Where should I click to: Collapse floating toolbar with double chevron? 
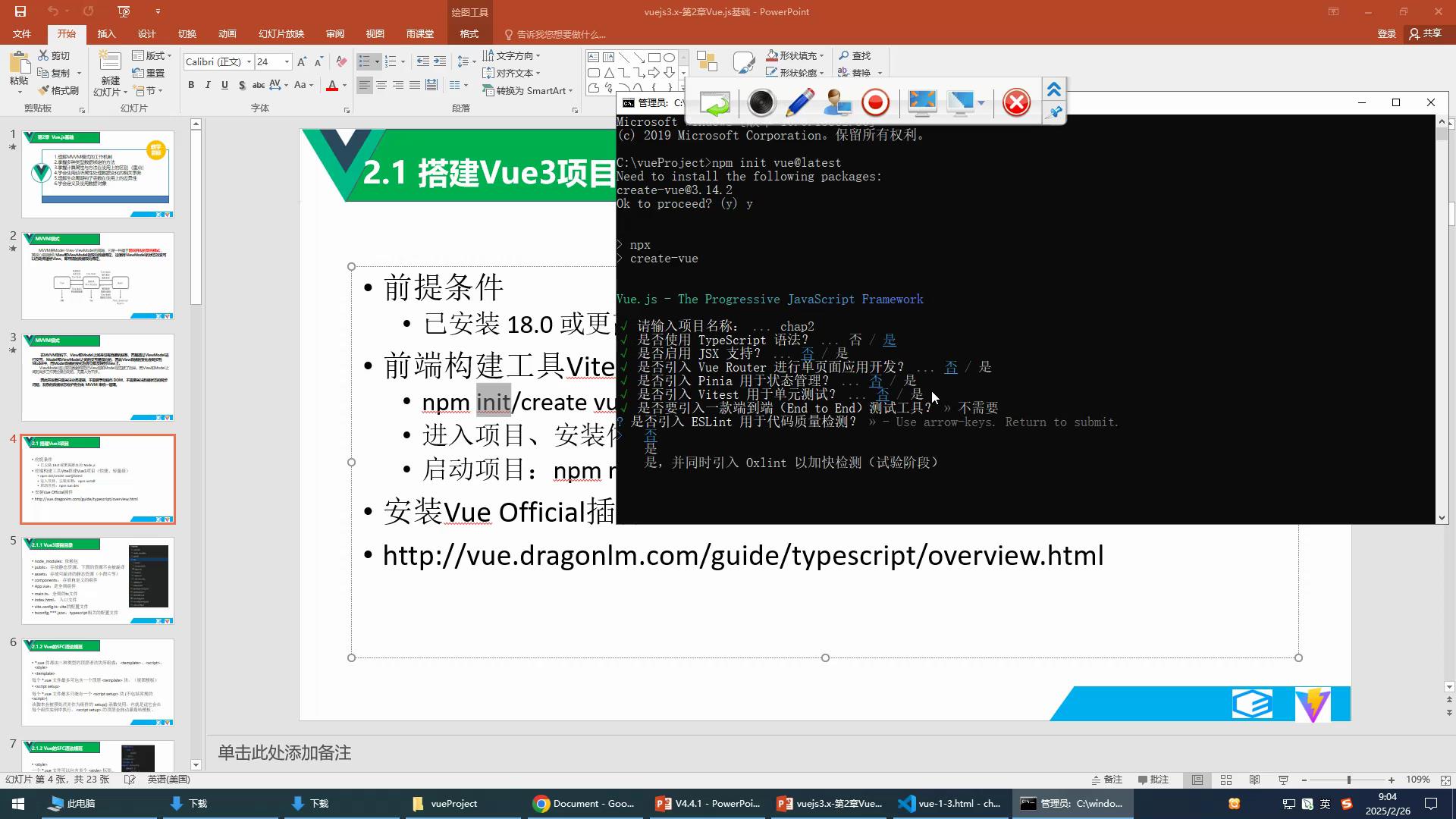pyautogui.click(x=1054, y=89)
